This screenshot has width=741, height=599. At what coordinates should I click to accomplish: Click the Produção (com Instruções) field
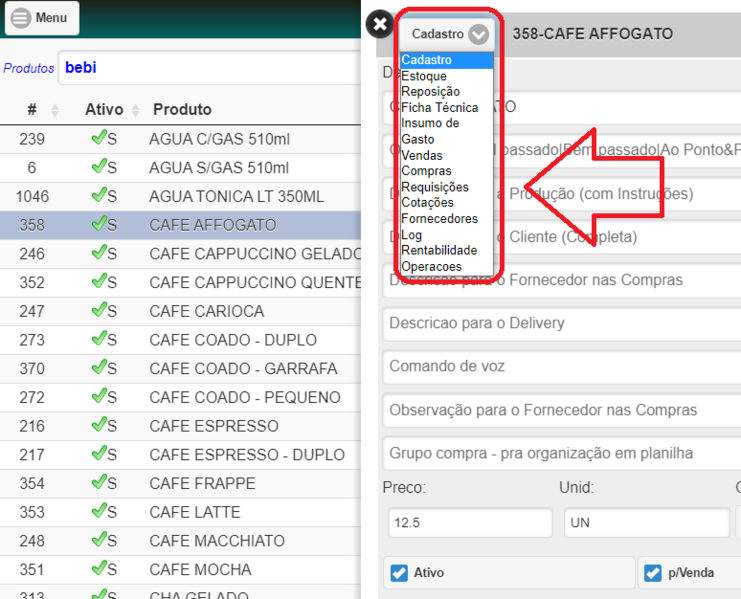click(562, 194)
